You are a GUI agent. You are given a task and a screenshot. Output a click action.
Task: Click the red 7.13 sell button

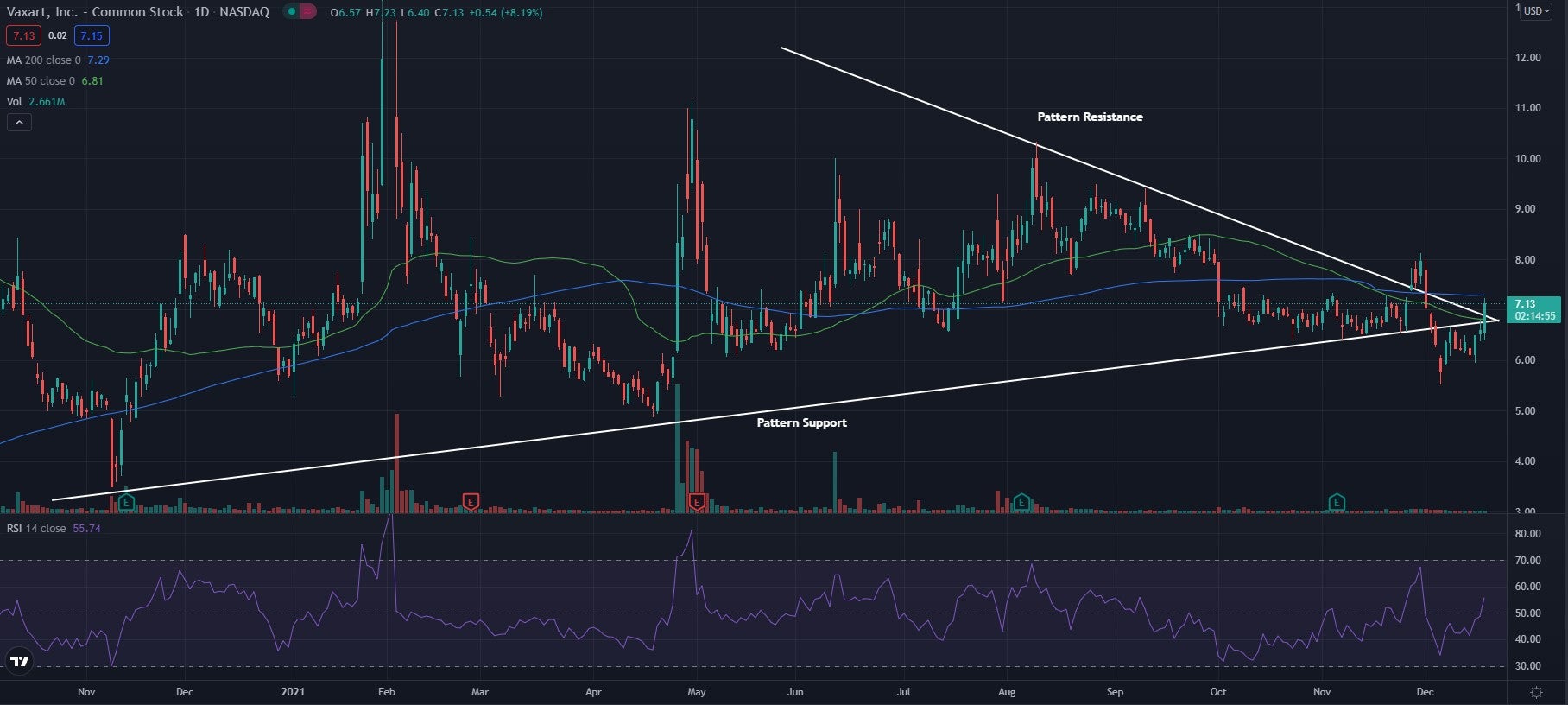click(x=23, y=35)
